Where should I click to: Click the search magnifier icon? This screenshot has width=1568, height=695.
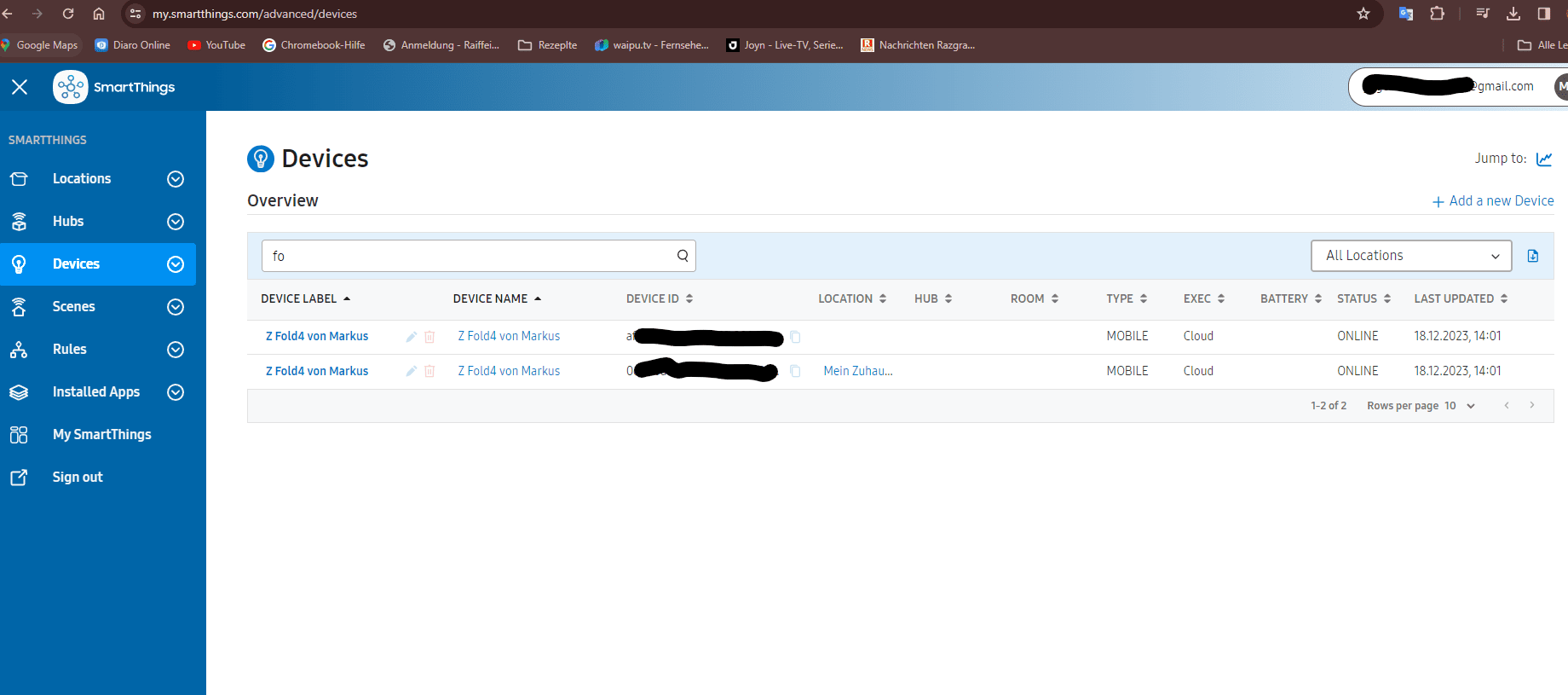pyautogui.click(x=683, y=256)
